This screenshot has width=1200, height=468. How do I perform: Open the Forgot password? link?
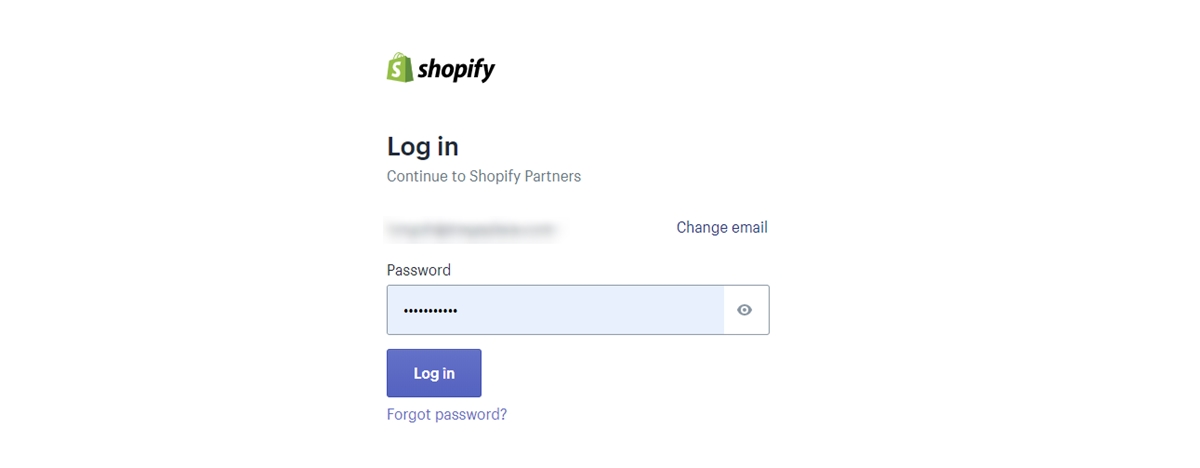pyautogui.click(x=447, y=414)
